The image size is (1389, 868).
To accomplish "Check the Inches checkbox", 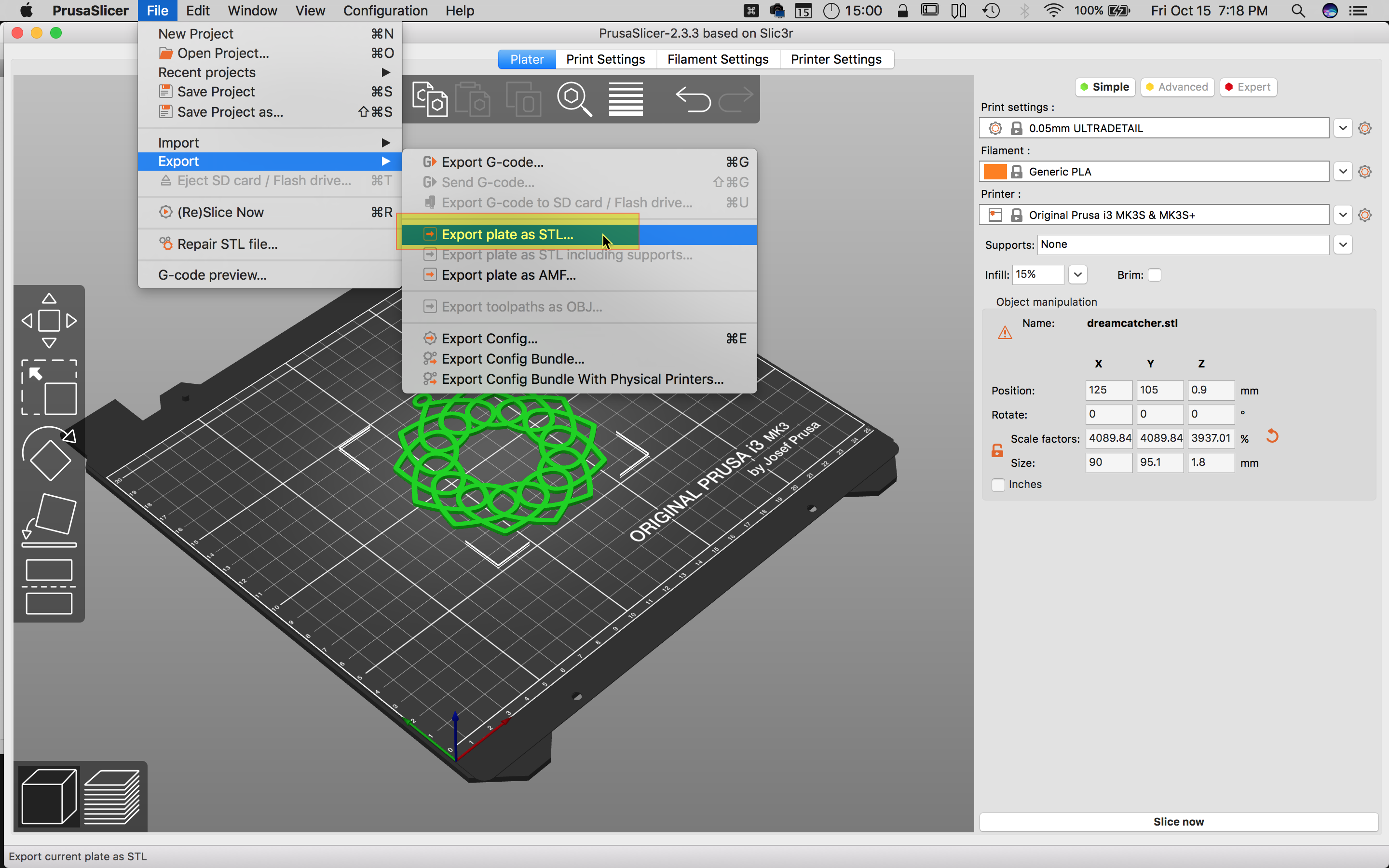I will (x=999, y=485).
